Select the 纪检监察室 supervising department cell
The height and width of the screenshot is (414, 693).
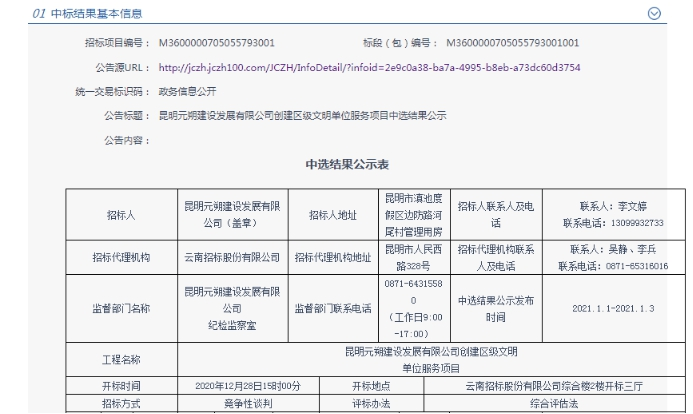(x=231, y=308)
